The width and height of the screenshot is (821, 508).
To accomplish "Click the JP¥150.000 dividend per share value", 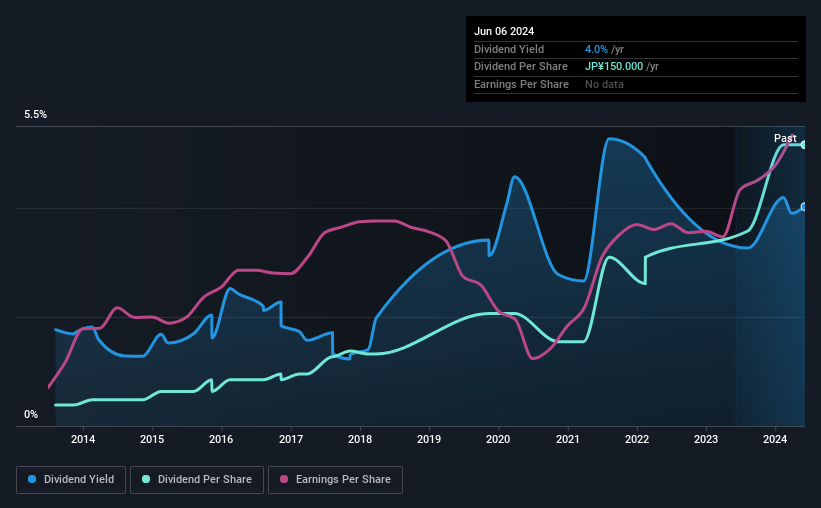I will pyautogui.click(x=614, y=67).
